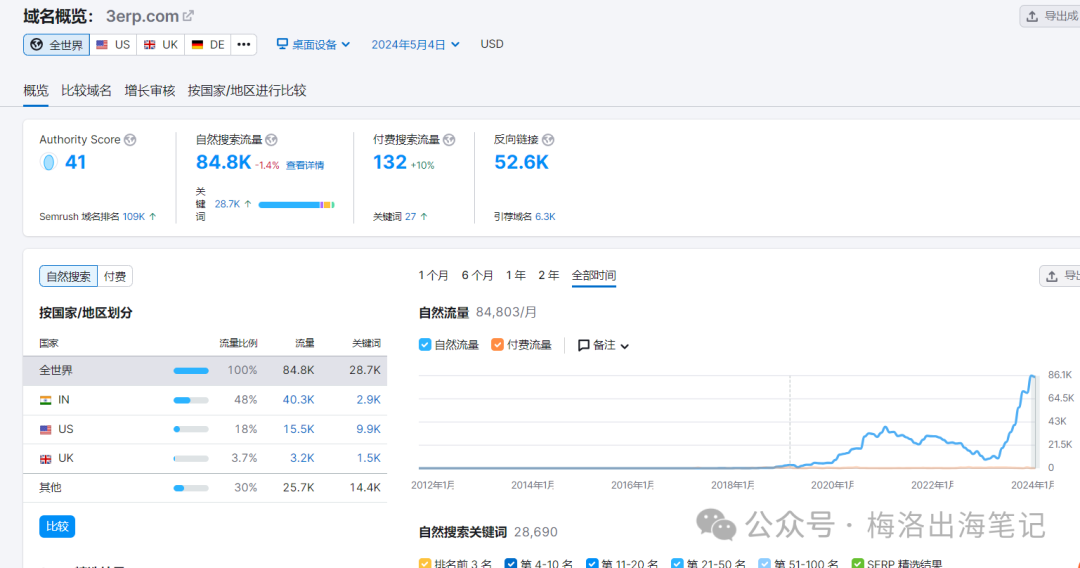Switch to the 比较域名 tab
The image size is (1080, 568).
click(x=86, y=90)
